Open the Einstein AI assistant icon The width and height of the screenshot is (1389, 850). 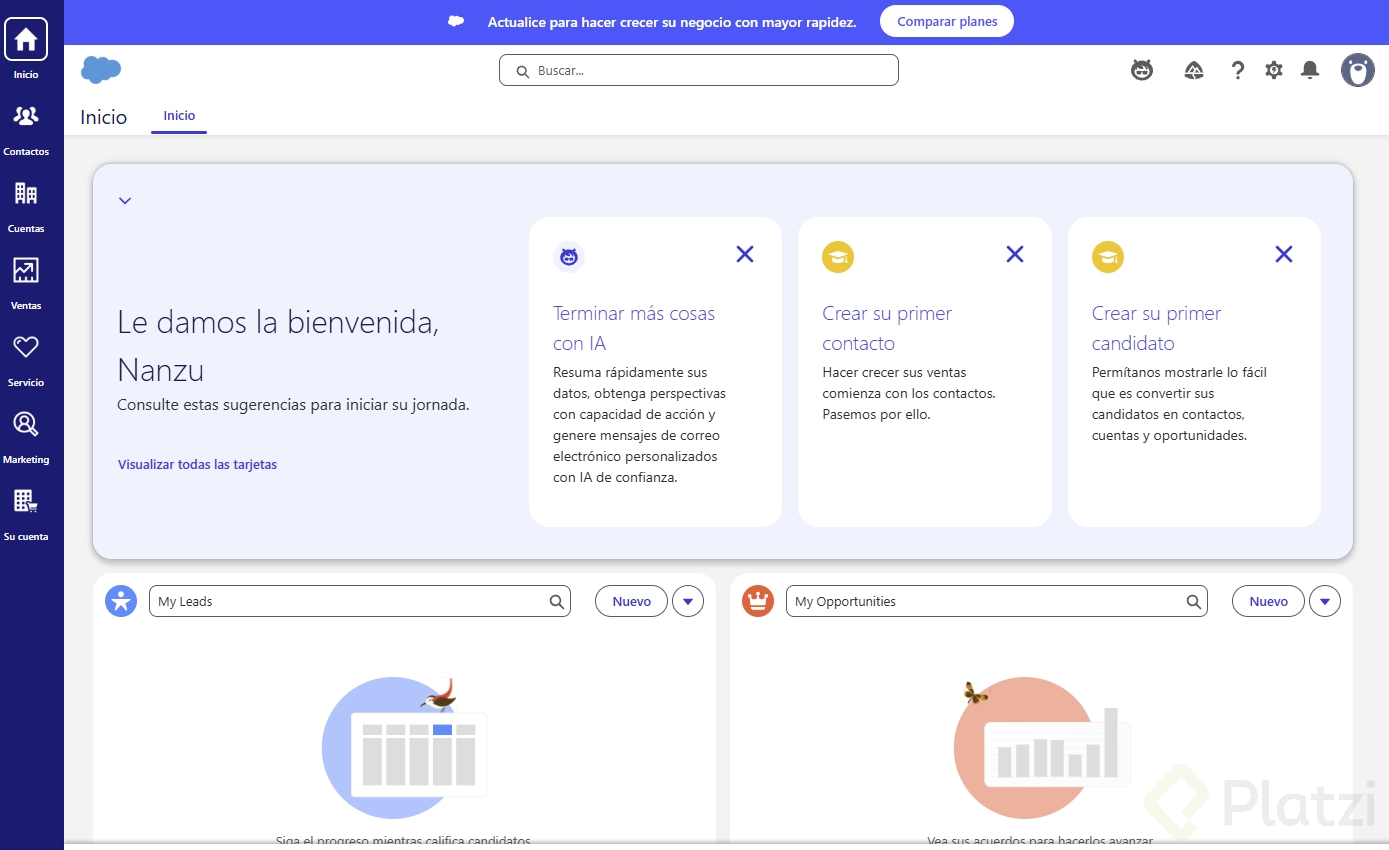[1142, 70]
